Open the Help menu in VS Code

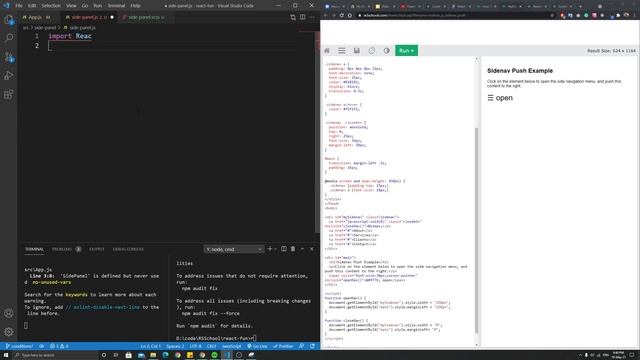136,6
